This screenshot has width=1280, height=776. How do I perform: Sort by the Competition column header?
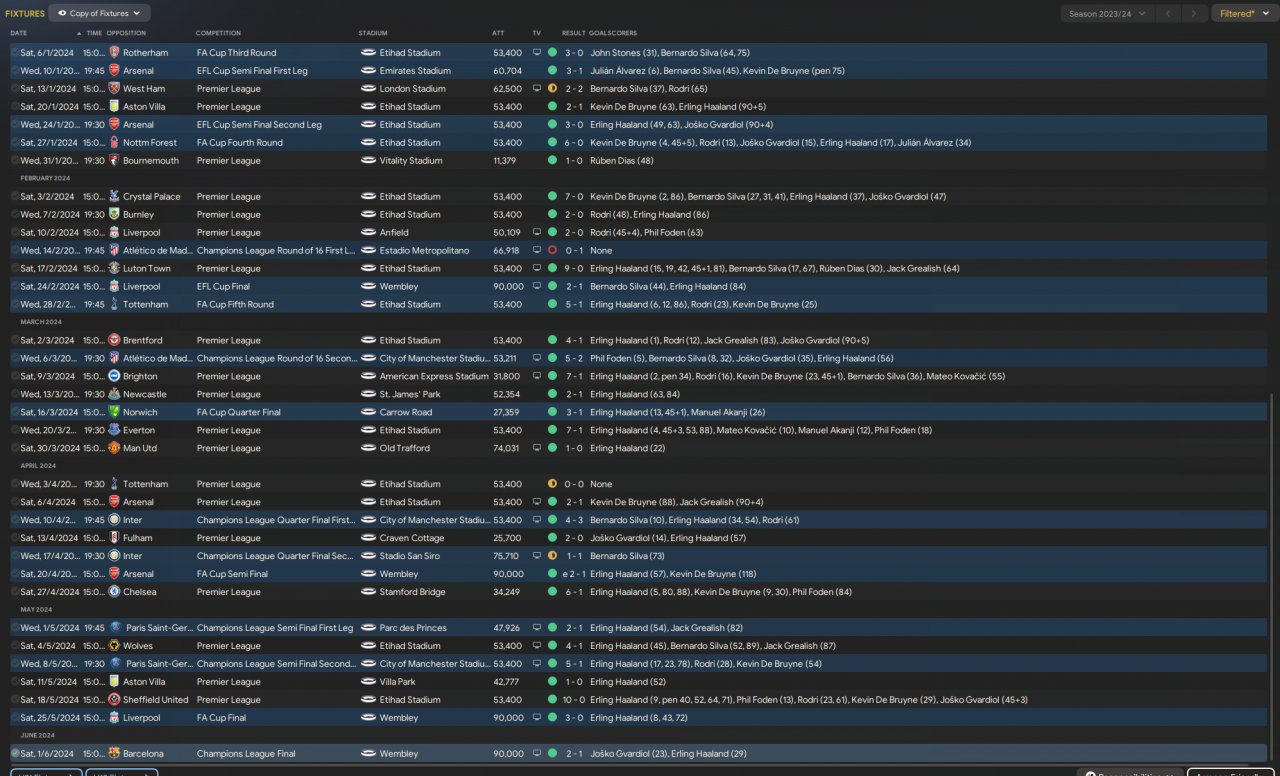click(x=218, y=33)
